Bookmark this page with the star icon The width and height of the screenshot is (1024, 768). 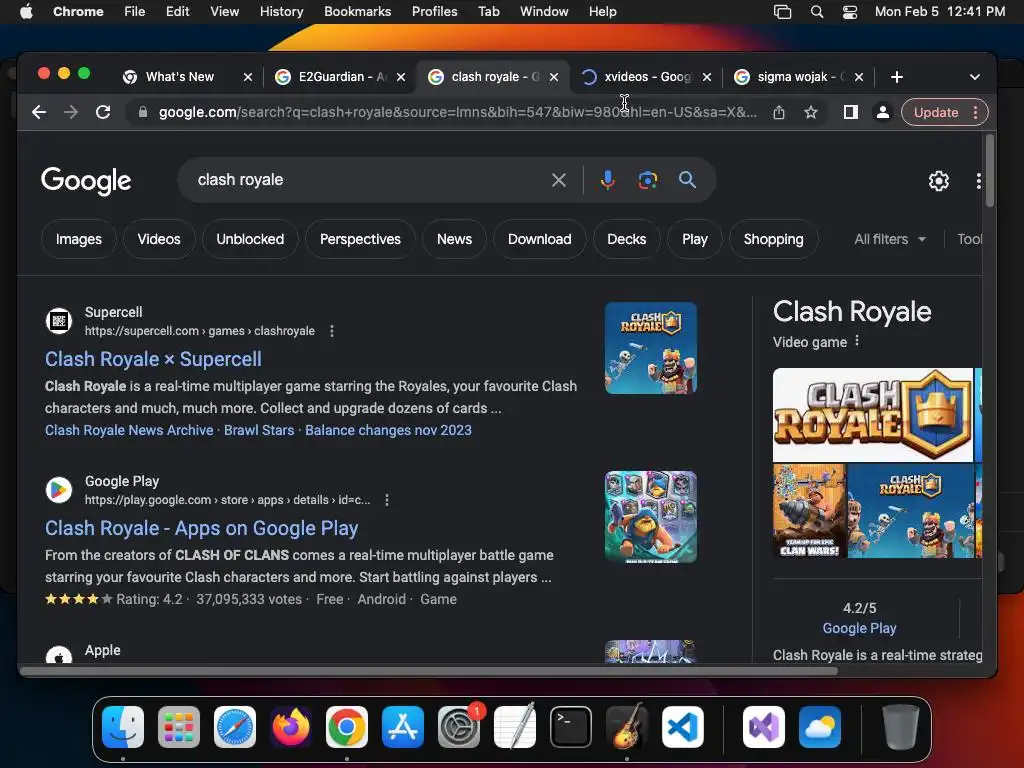coord(810,112)
